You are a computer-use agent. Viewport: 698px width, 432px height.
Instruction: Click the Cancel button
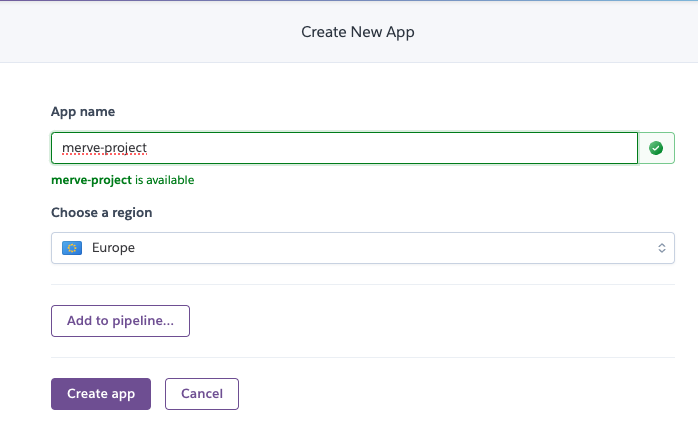(201, 394)
